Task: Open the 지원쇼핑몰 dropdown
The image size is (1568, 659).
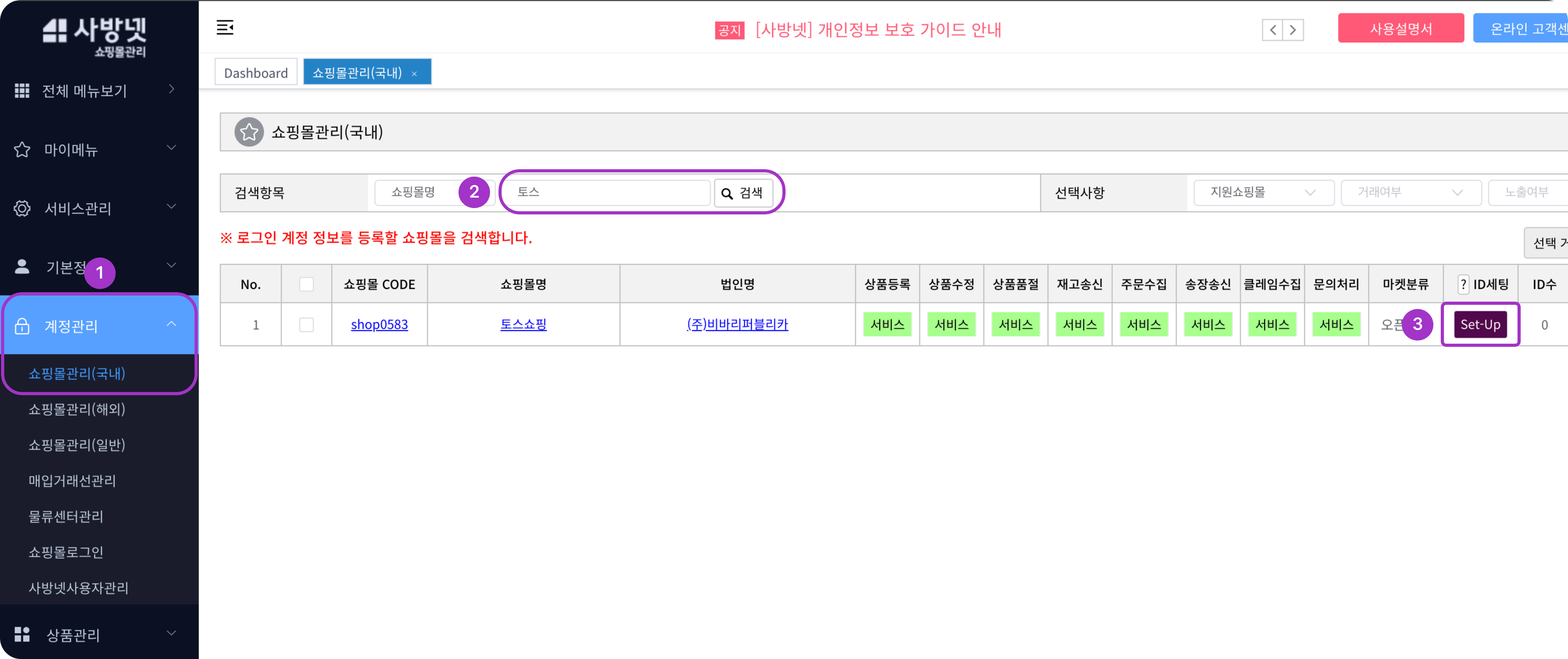Action: pyautogui.click(x=1263, y=192)
